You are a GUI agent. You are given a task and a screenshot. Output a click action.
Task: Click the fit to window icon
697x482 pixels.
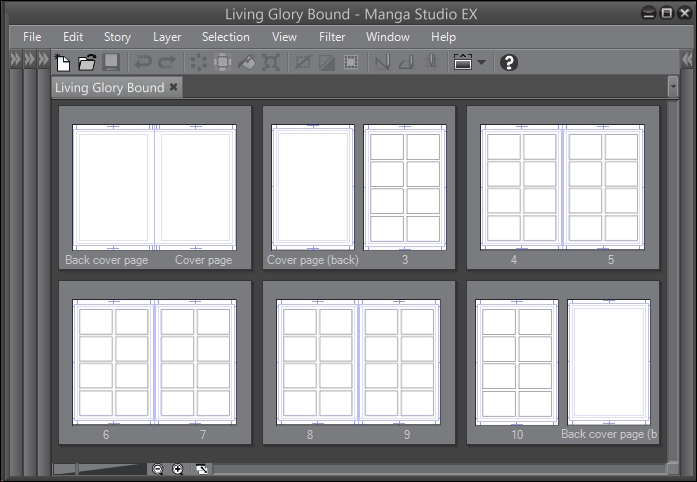click(201, 469)
